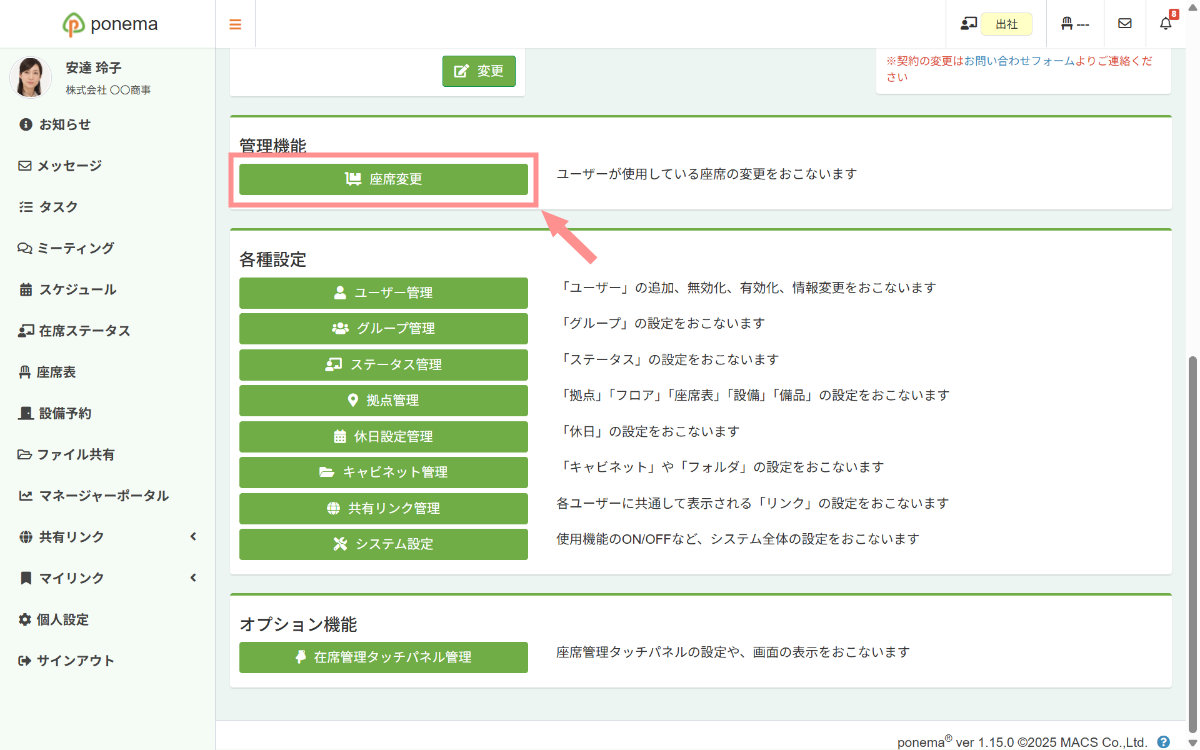Follow the お問い合わせフォーム link

1020,61
